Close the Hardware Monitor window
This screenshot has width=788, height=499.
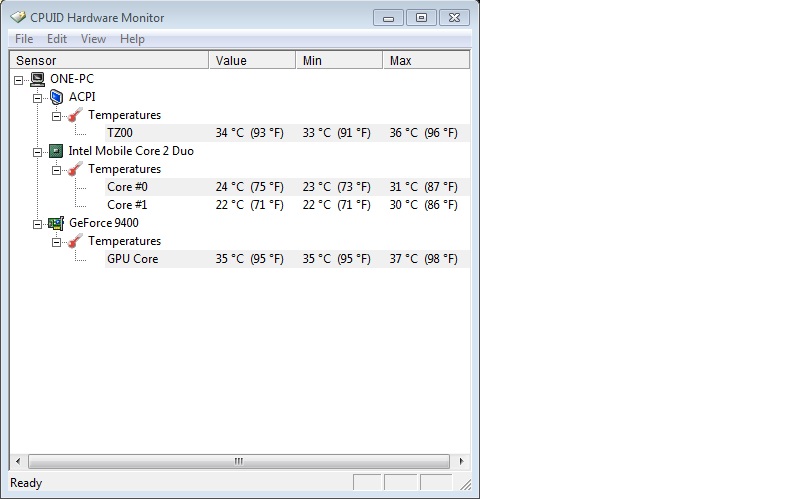coord(454,18)
